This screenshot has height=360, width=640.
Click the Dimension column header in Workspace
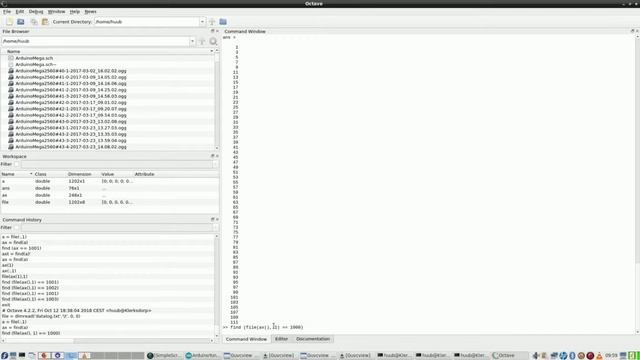point(83,174)
